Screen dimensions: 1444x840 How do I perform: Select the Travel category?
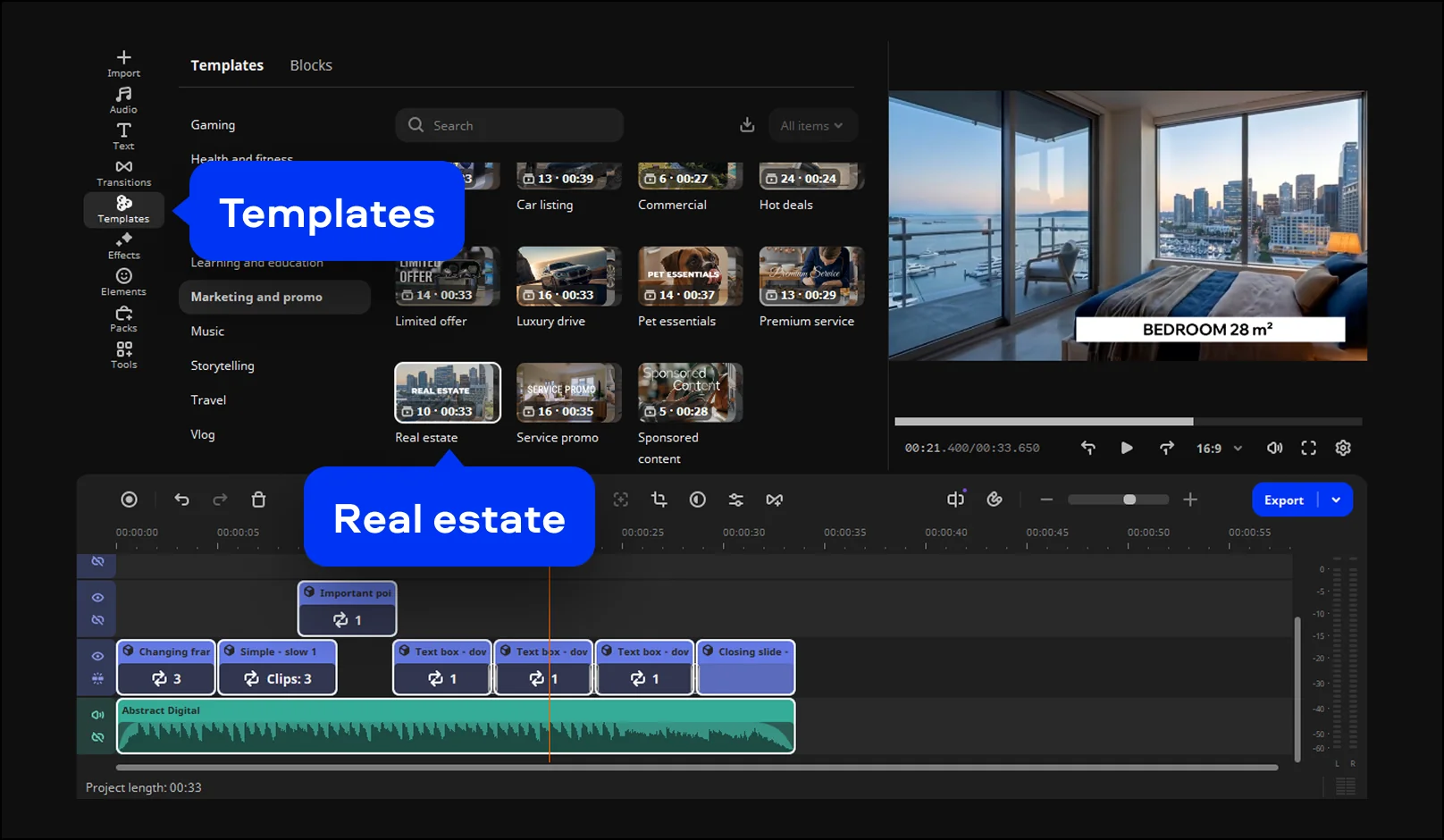pos(208,399)
